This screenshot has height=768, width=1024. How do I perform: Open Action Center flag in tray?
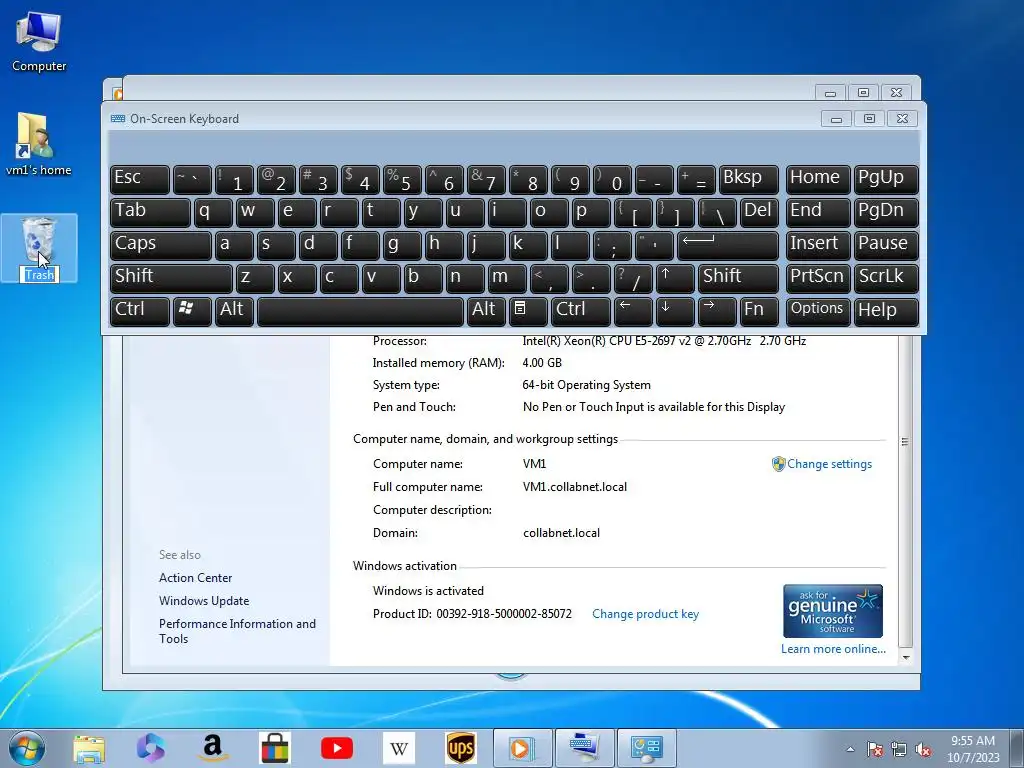coord(874,749)
